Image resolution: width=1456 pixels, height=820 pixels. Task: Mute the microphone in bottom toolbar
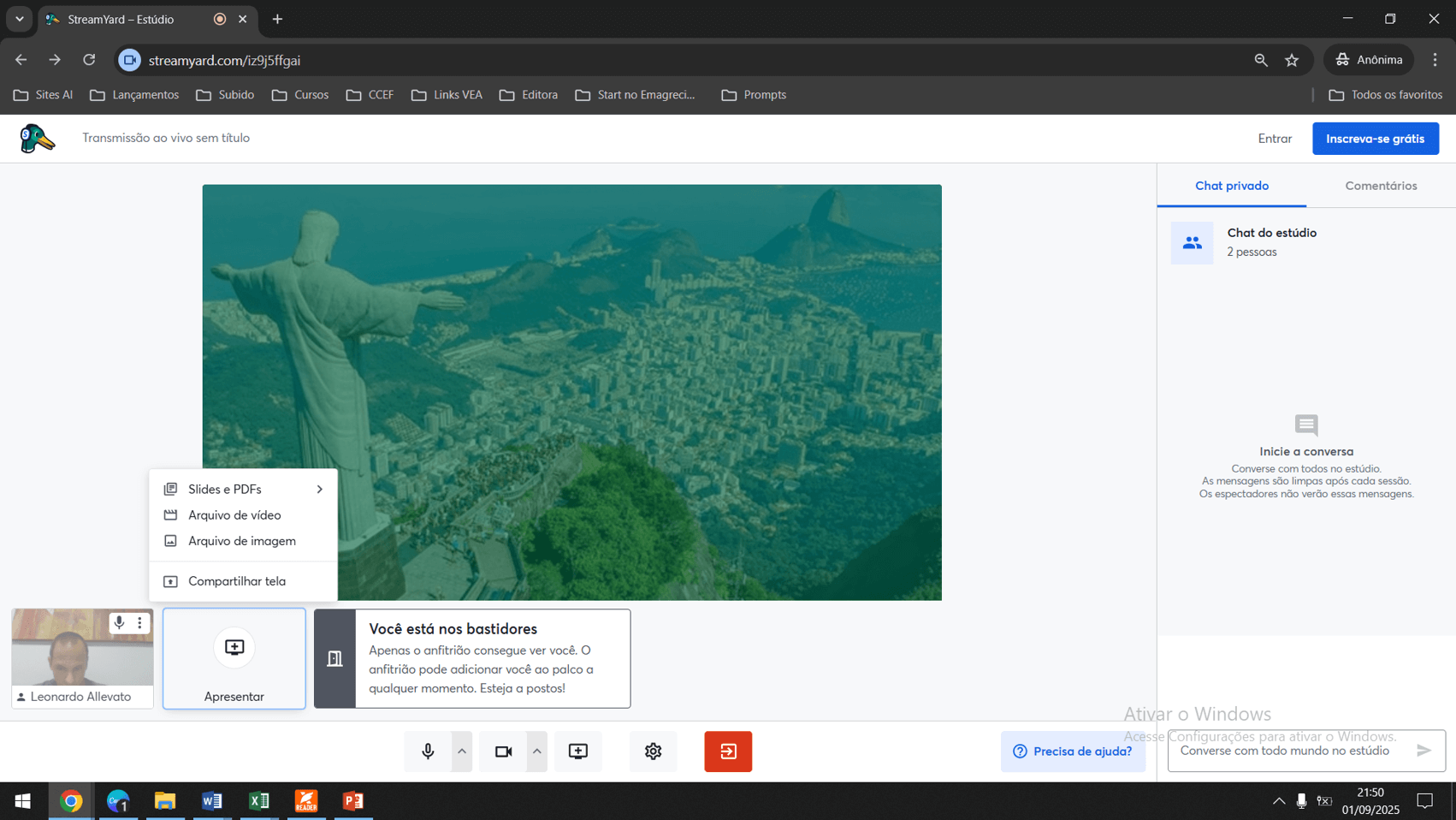tap(428, 752)
